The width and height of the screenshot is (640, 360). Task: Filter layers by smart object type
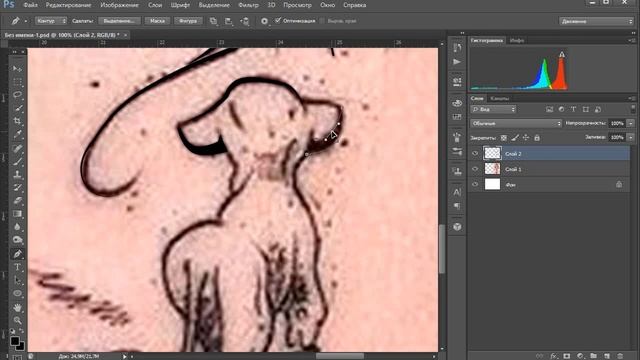(x=598, y=109)
